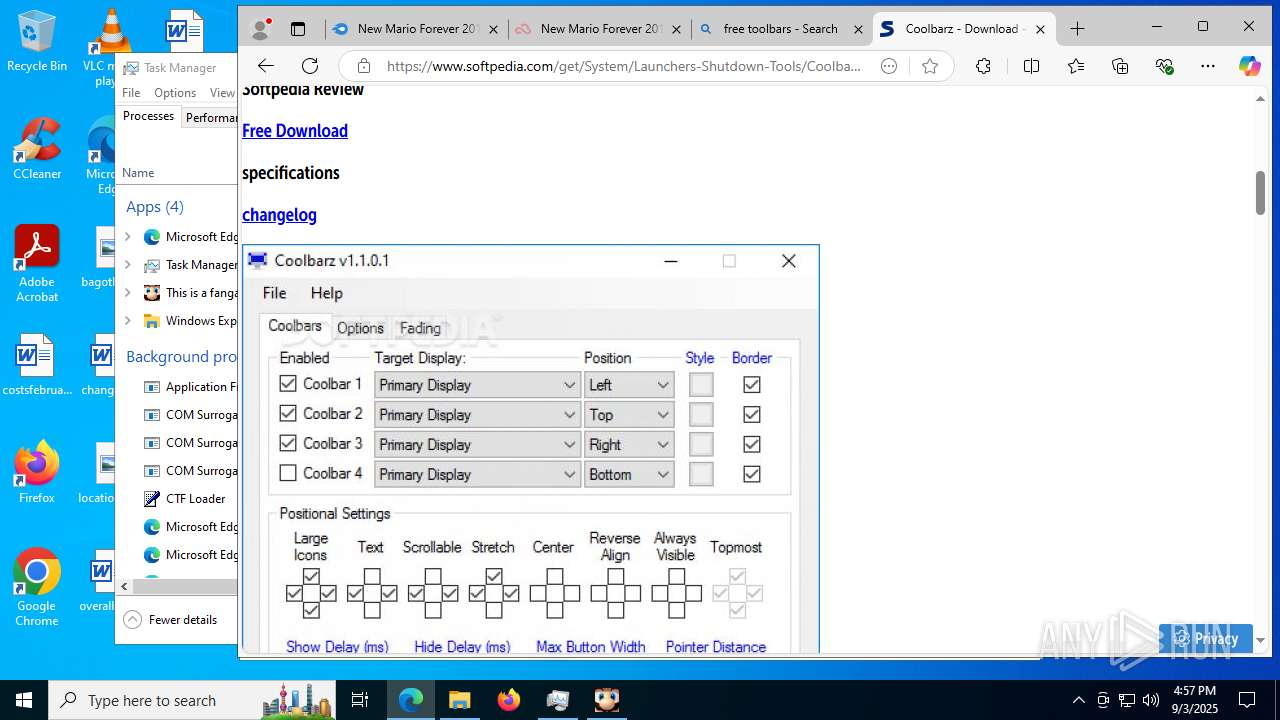Open File Explorer from the taskbar
Screen dimensions: 1280x720
pos(459,700)
